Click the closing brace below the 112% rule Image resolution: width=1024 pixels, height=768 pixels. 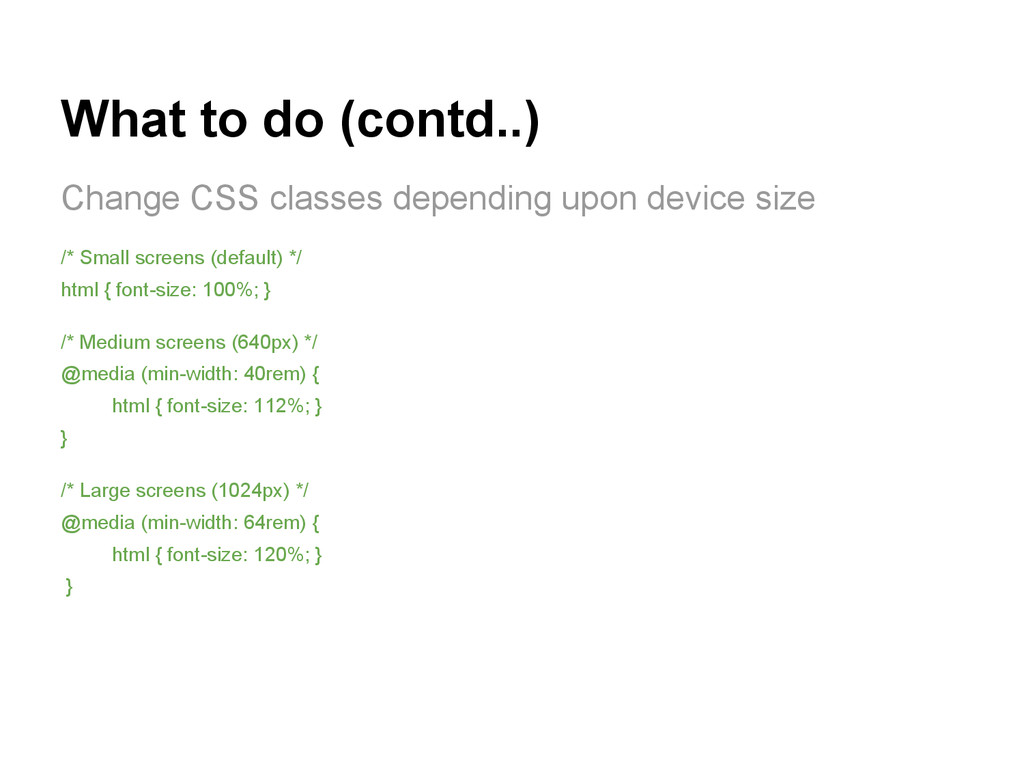click(x=65, y=438)
